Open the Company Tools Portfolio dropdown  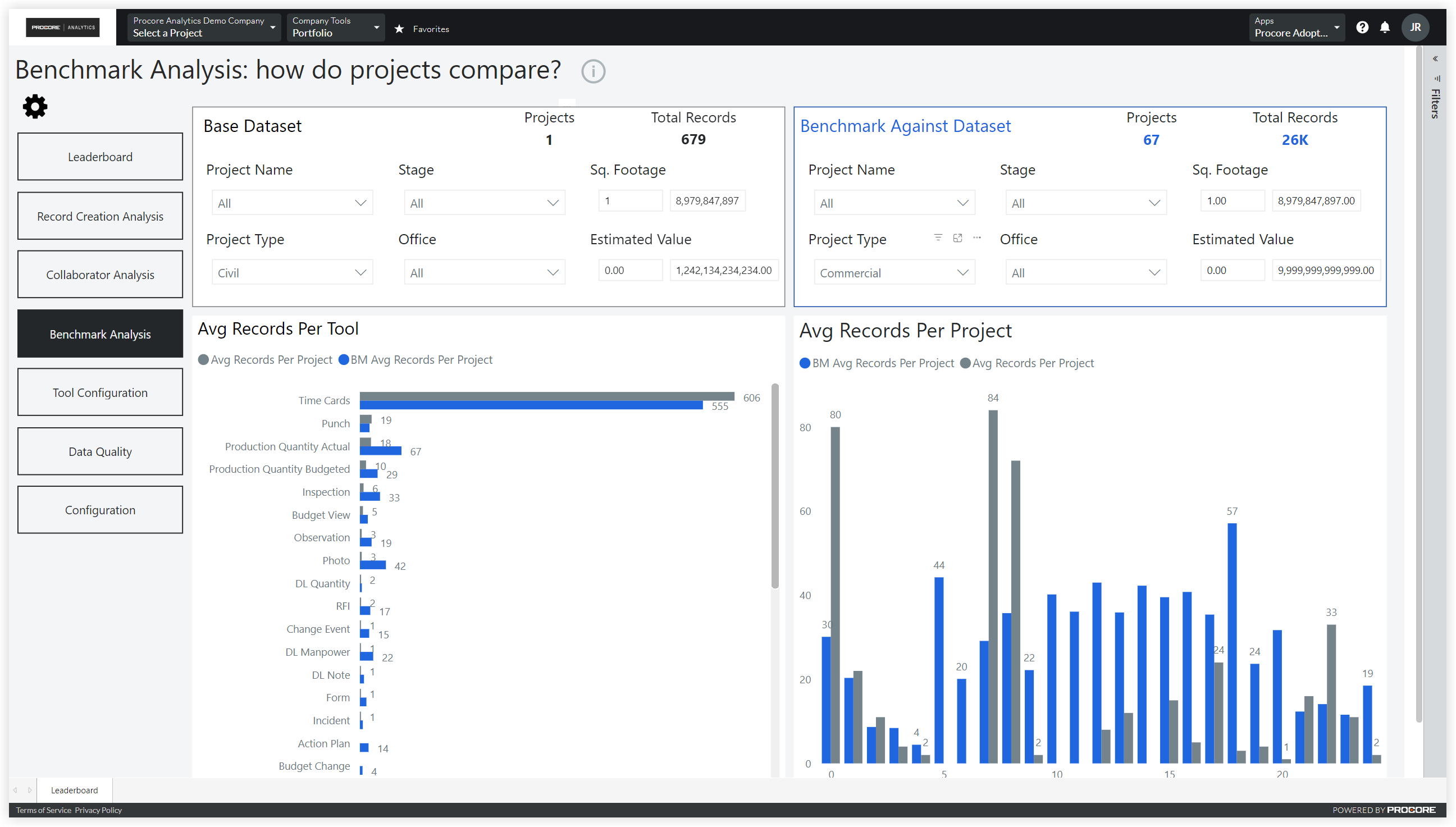coord(335,28)
